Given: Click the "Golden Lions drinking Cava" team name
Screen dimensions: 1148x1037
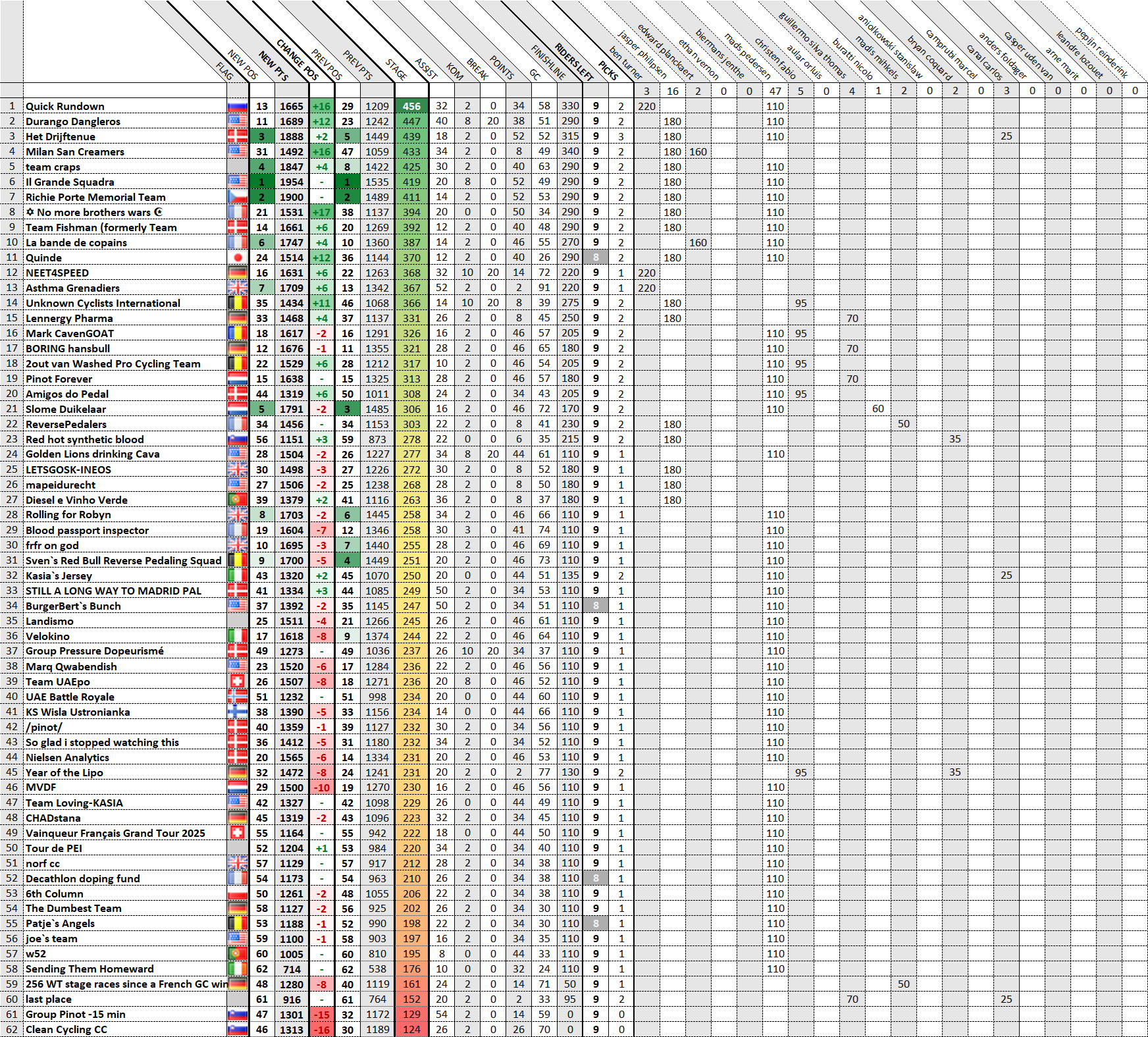Looking at the screenshot, I should coord(93,454).
